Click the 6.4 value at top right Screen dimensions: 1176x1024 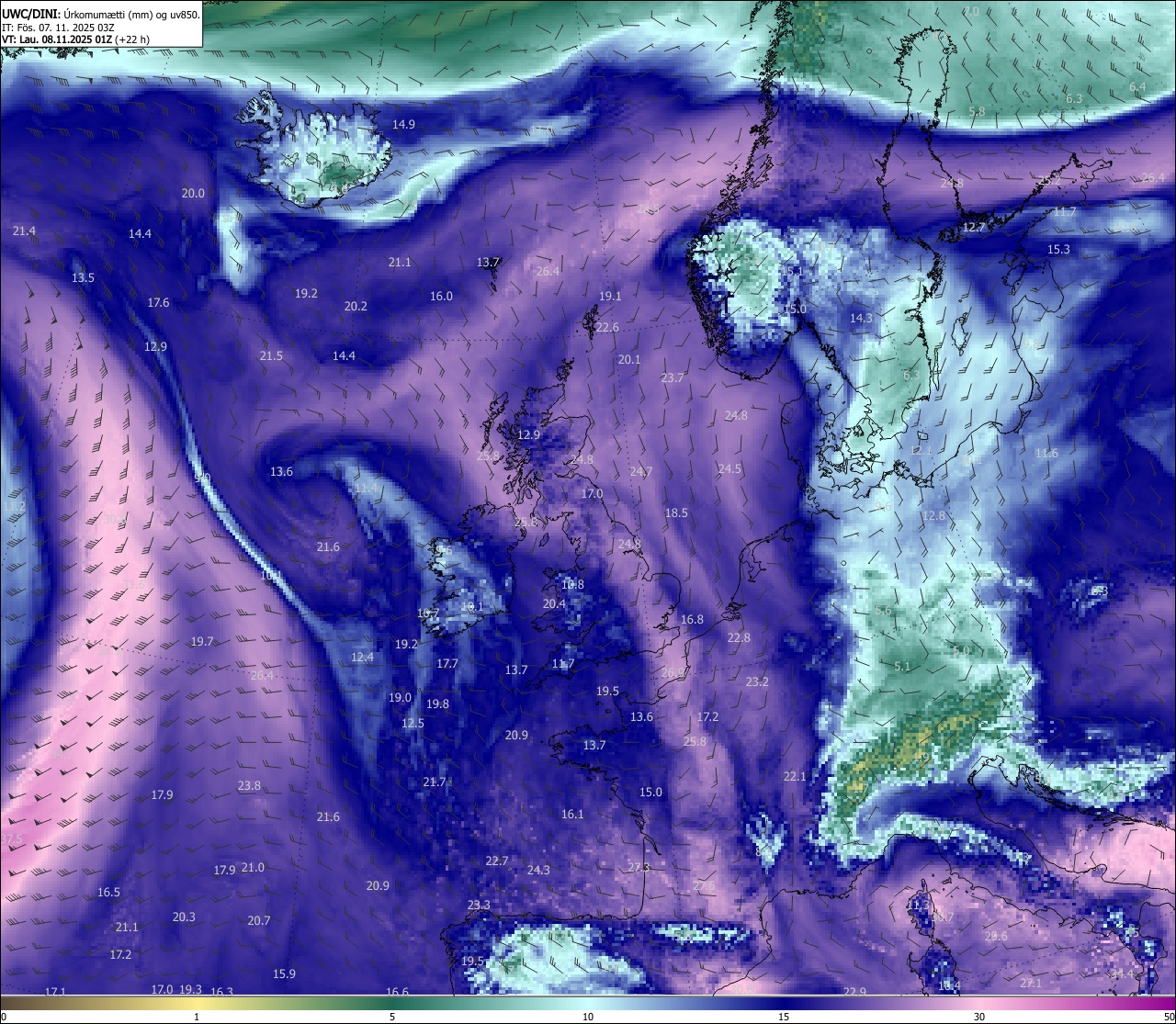tap(1137, 86)
